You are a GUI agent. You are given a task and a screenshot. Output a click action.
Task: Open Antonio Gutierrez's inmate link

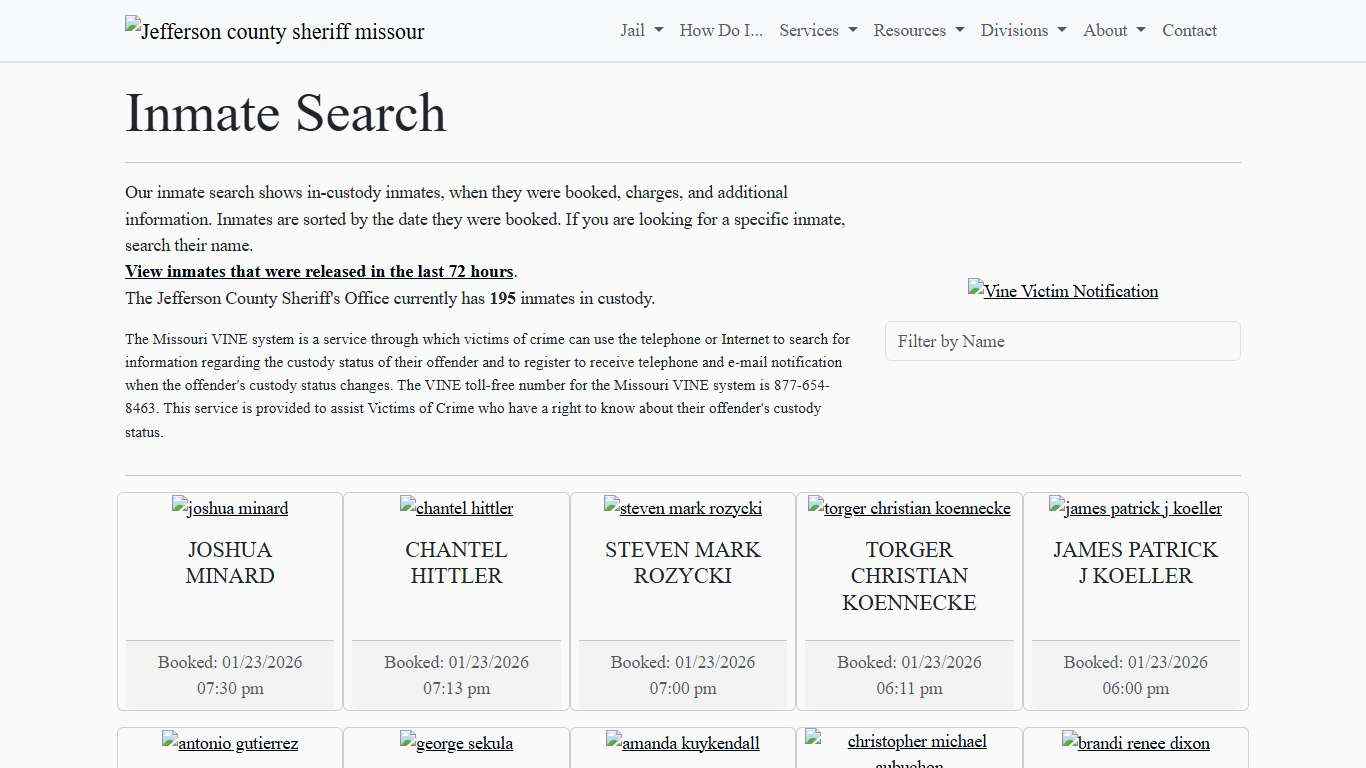tap(229, 743)
